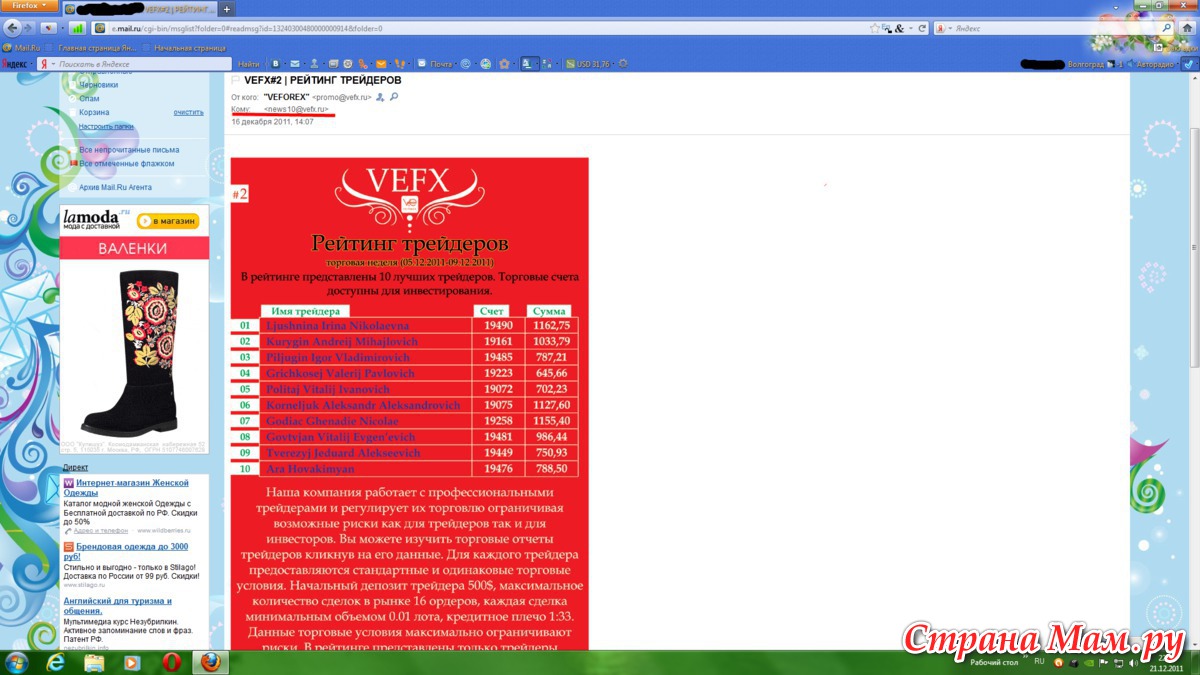Open the Начальная страница bookmark

click(x=184, y=47)
